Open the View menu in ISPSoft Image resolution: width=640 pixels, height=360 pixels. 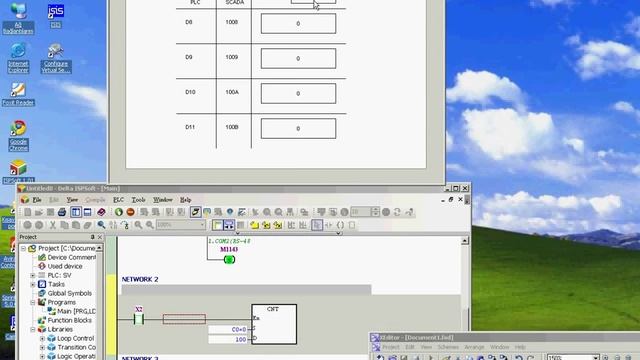coord(72,200)
